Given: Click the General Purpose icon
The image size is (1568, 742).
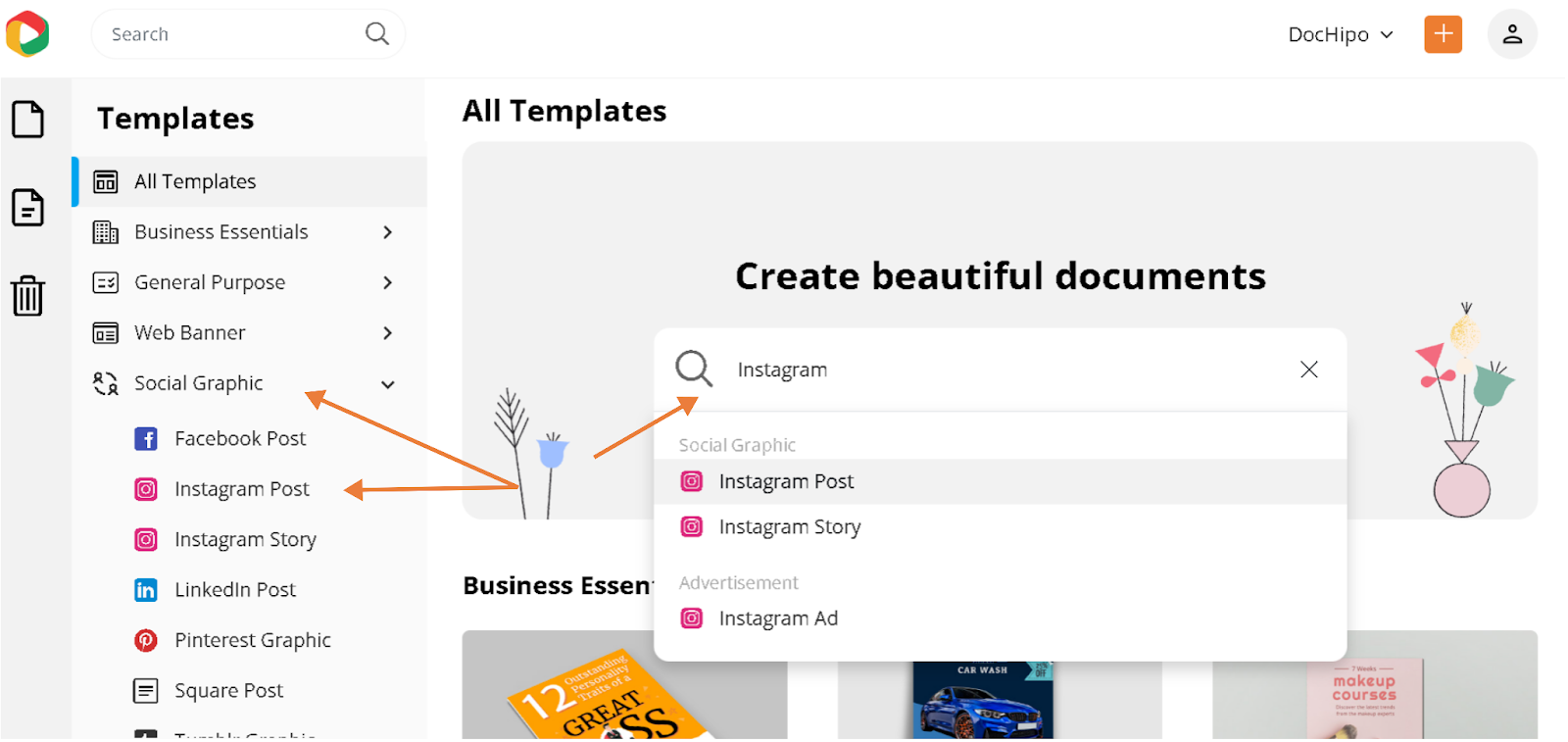Looking at the screenshot, I should coord(105,282).
